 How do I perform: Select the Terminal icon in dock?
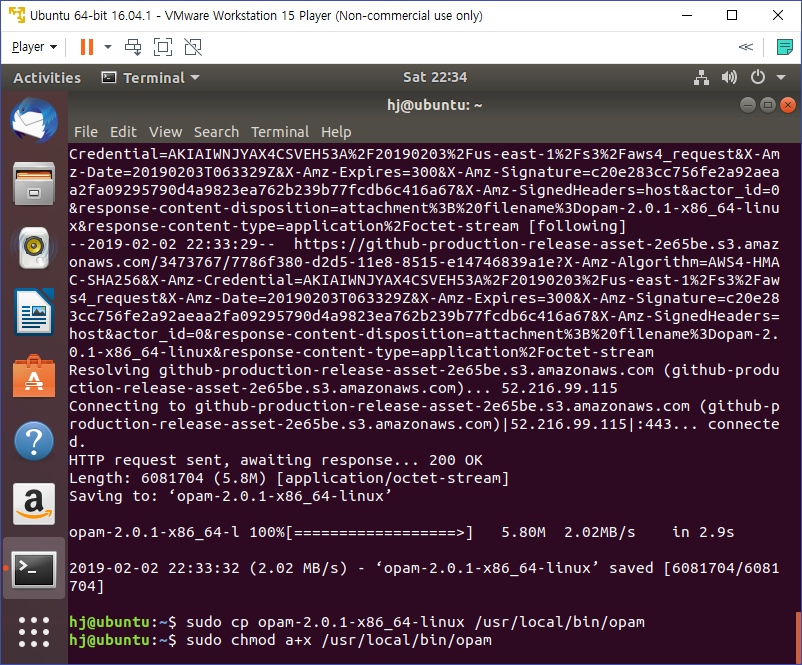34,569
